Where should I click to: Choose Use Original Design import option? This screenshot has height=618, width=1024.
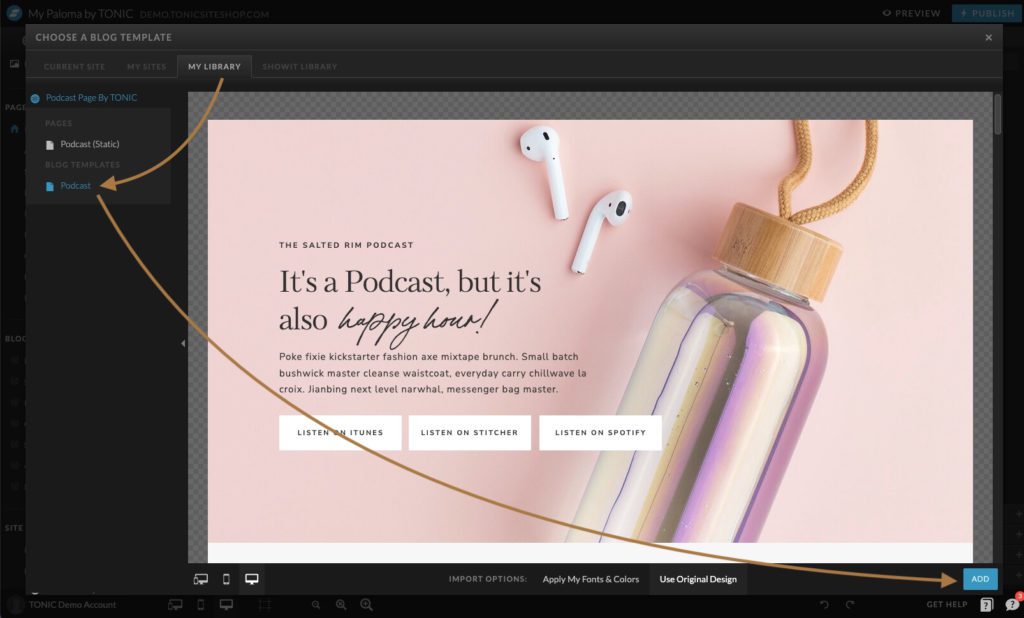pyautogui.click(x=697, y=579)
